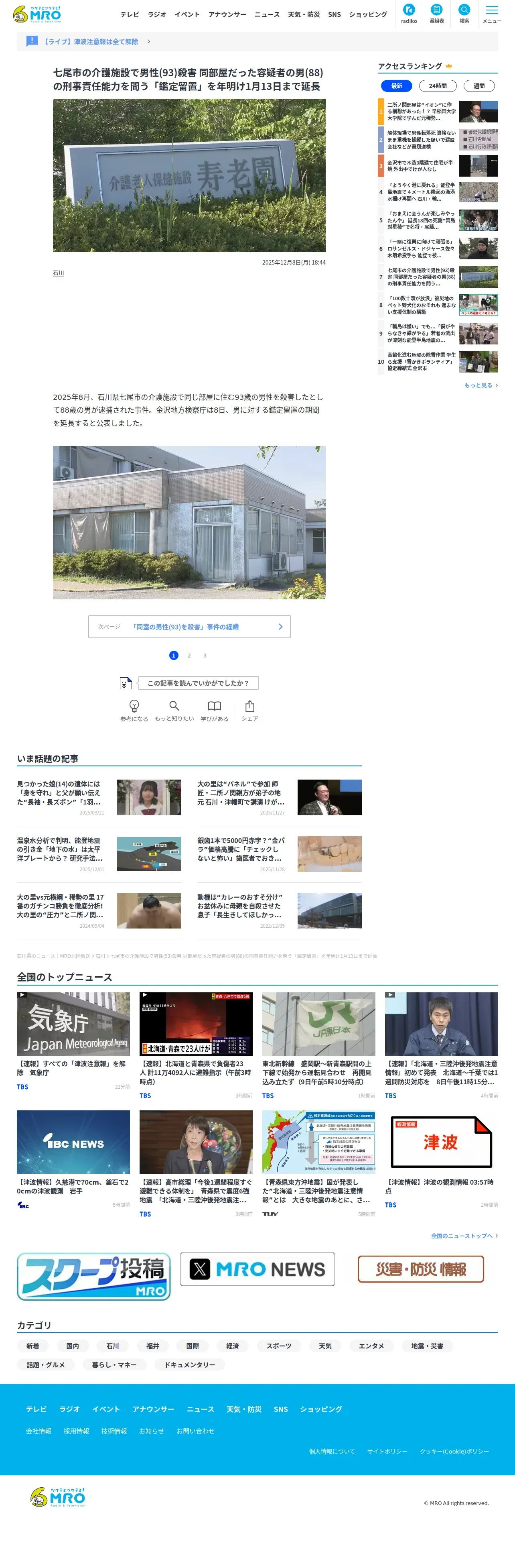This screenshot has height=1568, width=515.
Task: Open イベント in top navigation
Action: (187, 14)
